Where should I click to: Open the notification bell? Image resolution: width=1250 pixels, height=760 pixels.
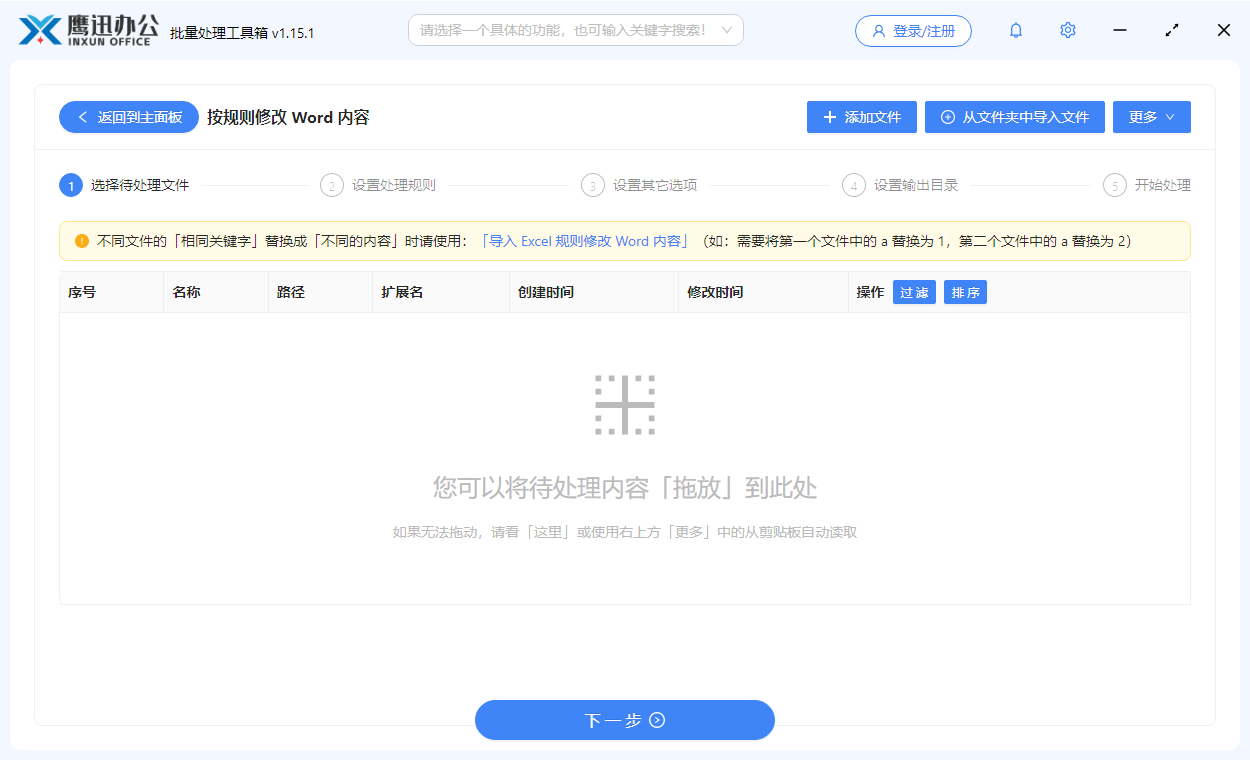click(x=1016, y=30)
